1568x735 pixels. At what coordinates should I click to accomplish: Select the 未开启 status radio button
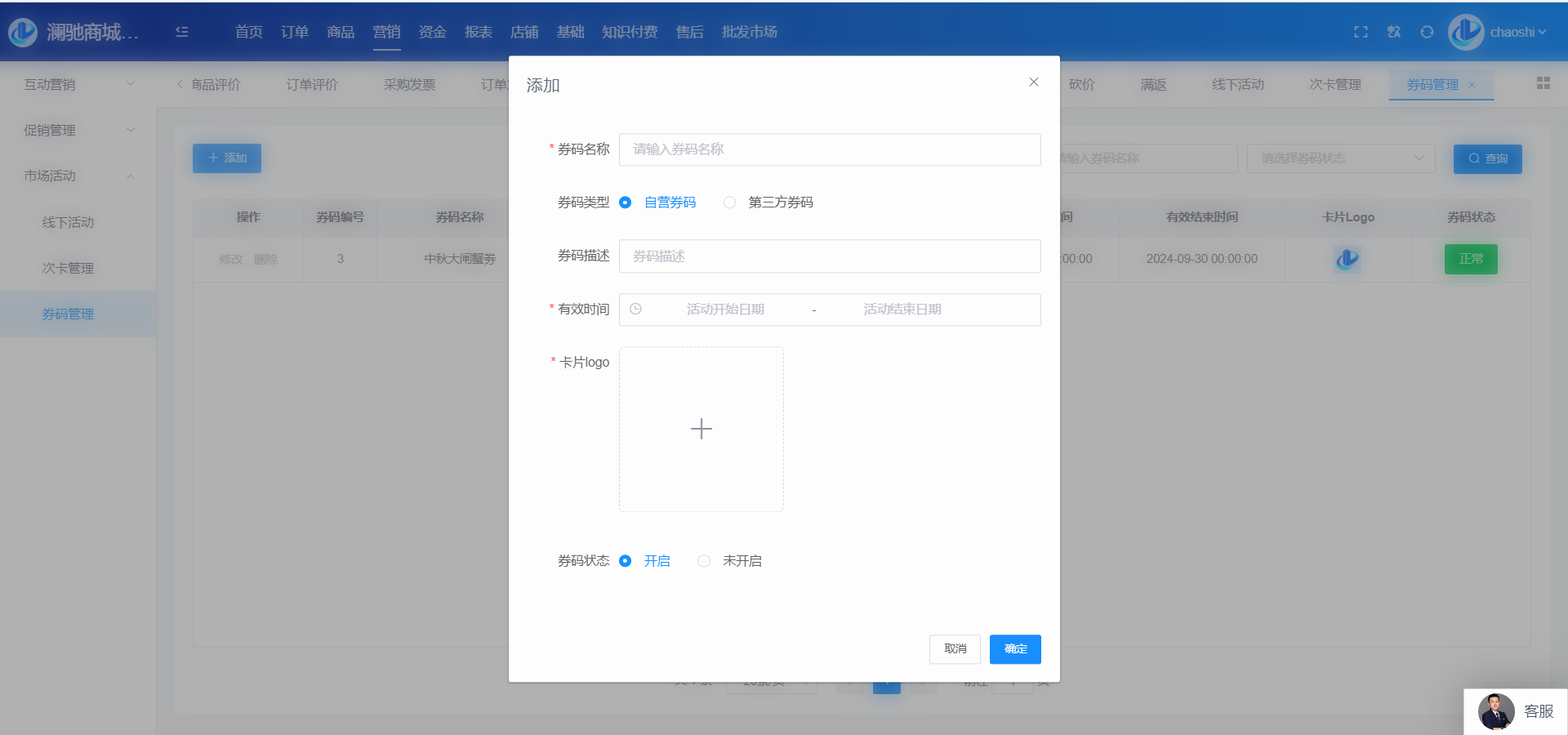pos(704,561)
